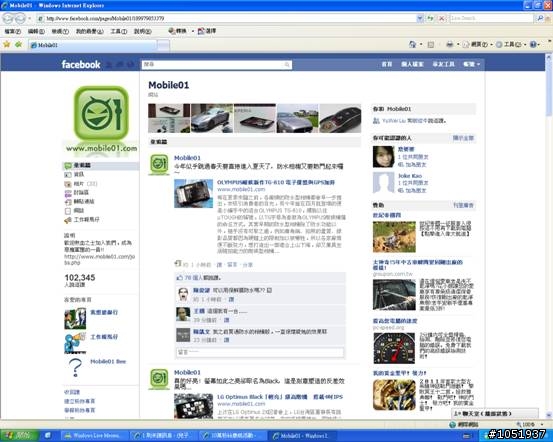The image size is (553, 442).
Task: Switch to Mobile01 - Windows taskbar item
Action: 303,436
